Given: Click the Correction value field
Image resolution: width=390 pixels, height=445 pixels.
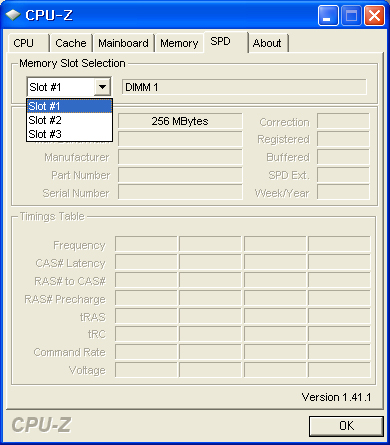Looking at the screenshot, I should click(343, 121).
